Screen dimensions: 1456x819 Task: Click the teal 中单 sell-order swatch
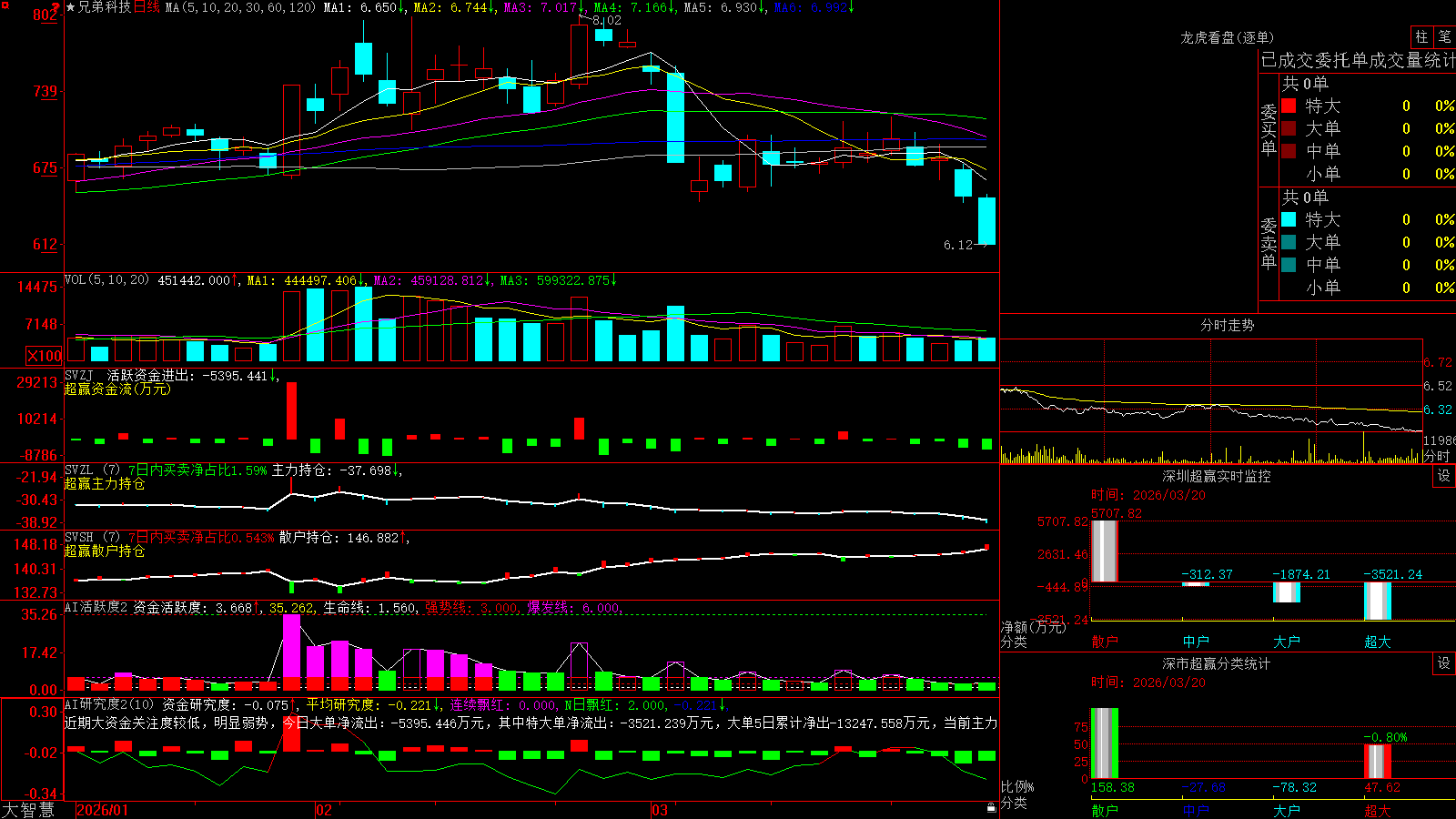coord(1289,265)
